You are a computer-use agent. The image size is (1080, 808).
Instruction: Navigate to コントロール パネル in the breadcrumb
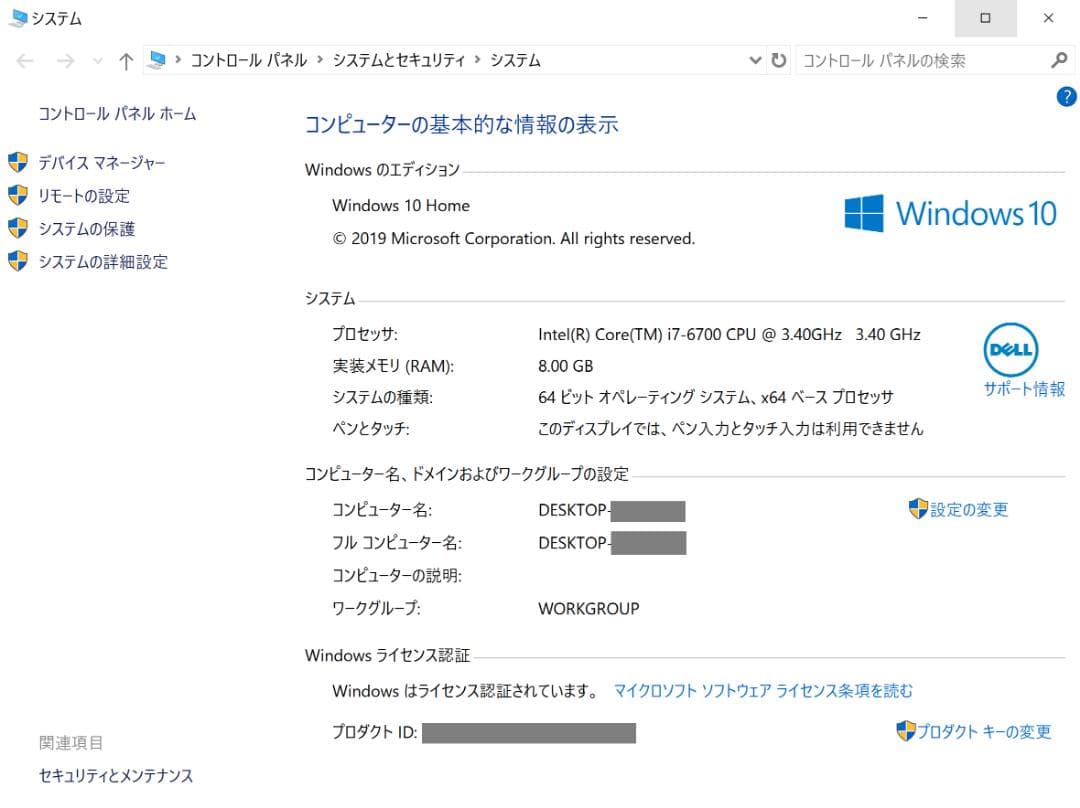pos(248,60)
